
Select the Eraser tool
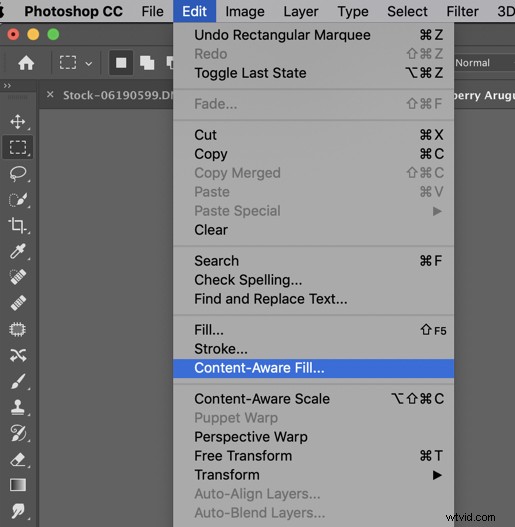tap(17, 459)
